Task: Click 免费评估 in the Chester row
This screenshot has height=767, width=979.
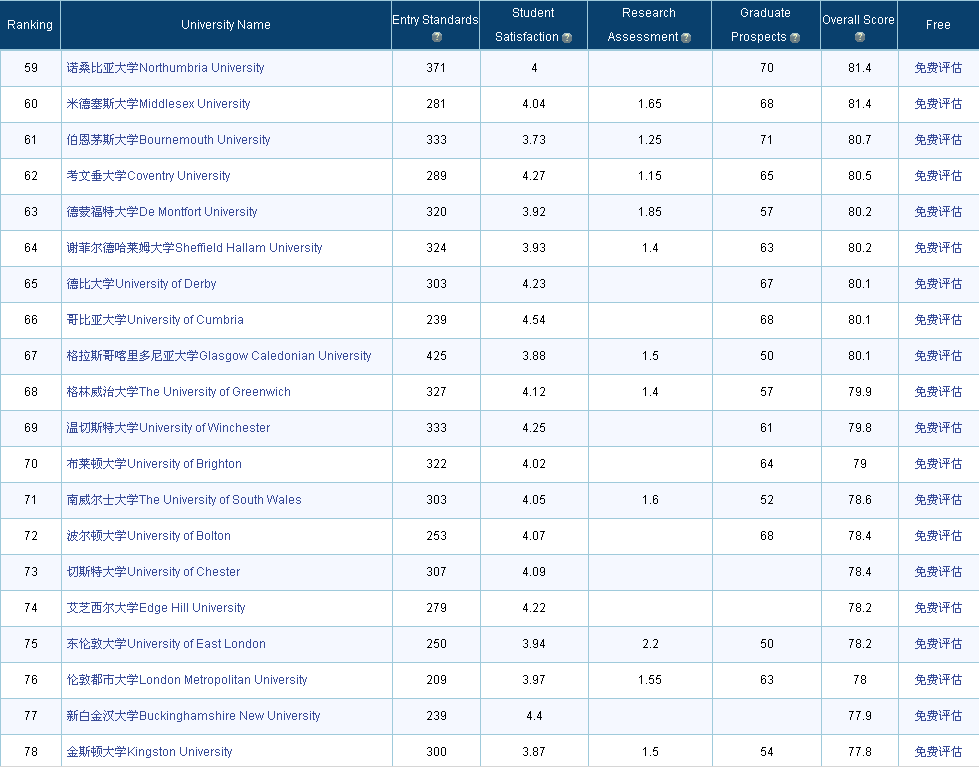Action: click(938, 572)
